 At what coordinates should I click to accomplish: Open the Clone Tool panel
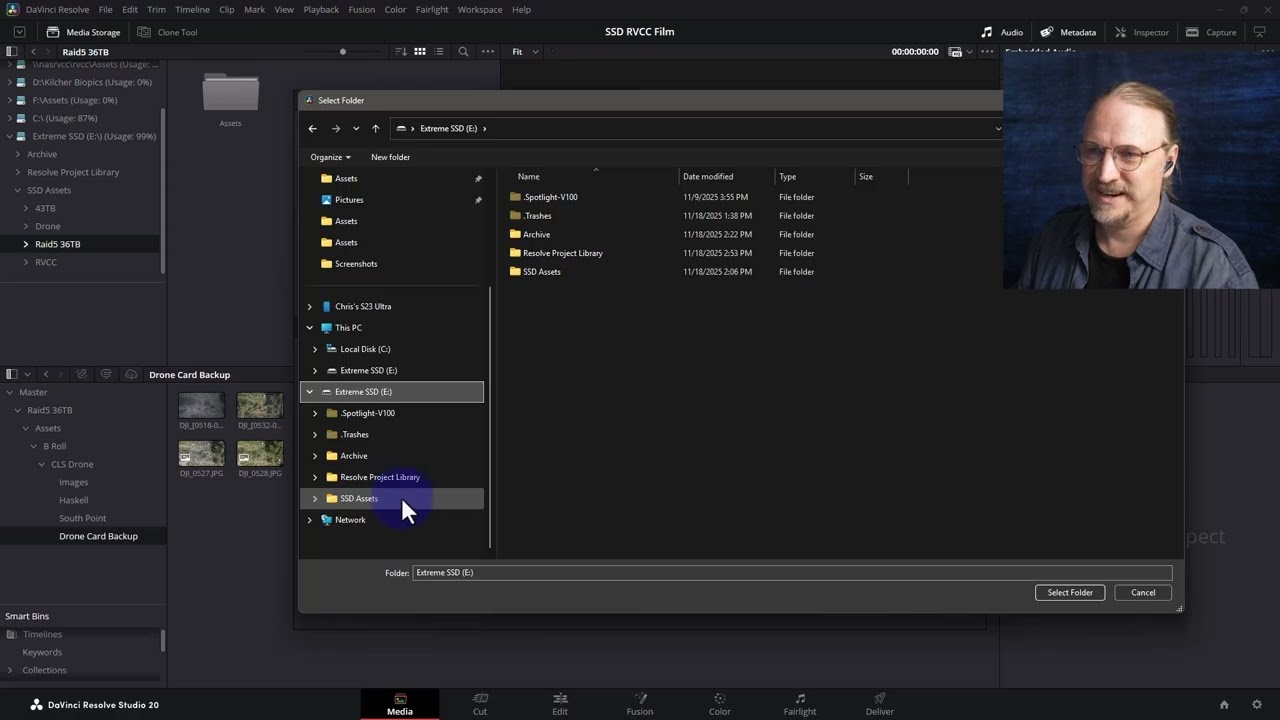[167, 32]
